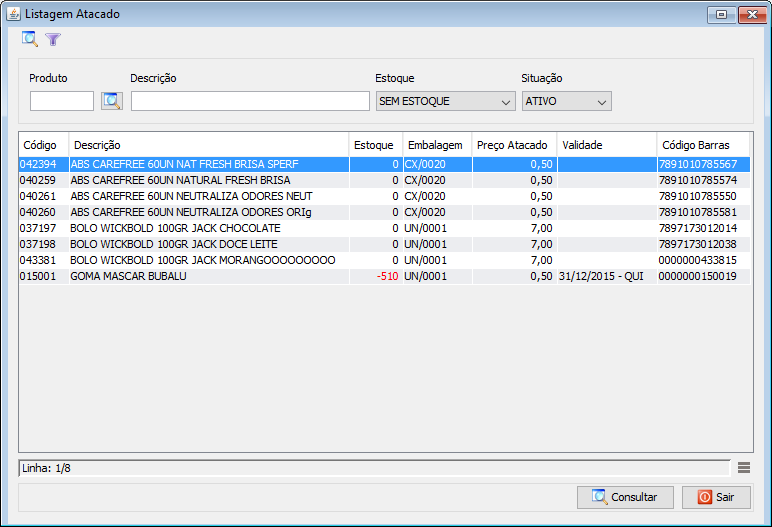This screenshot has height=527, width=772.
Task: Maximize the Listagem Atacado window
Action: (x=720, y=14)
